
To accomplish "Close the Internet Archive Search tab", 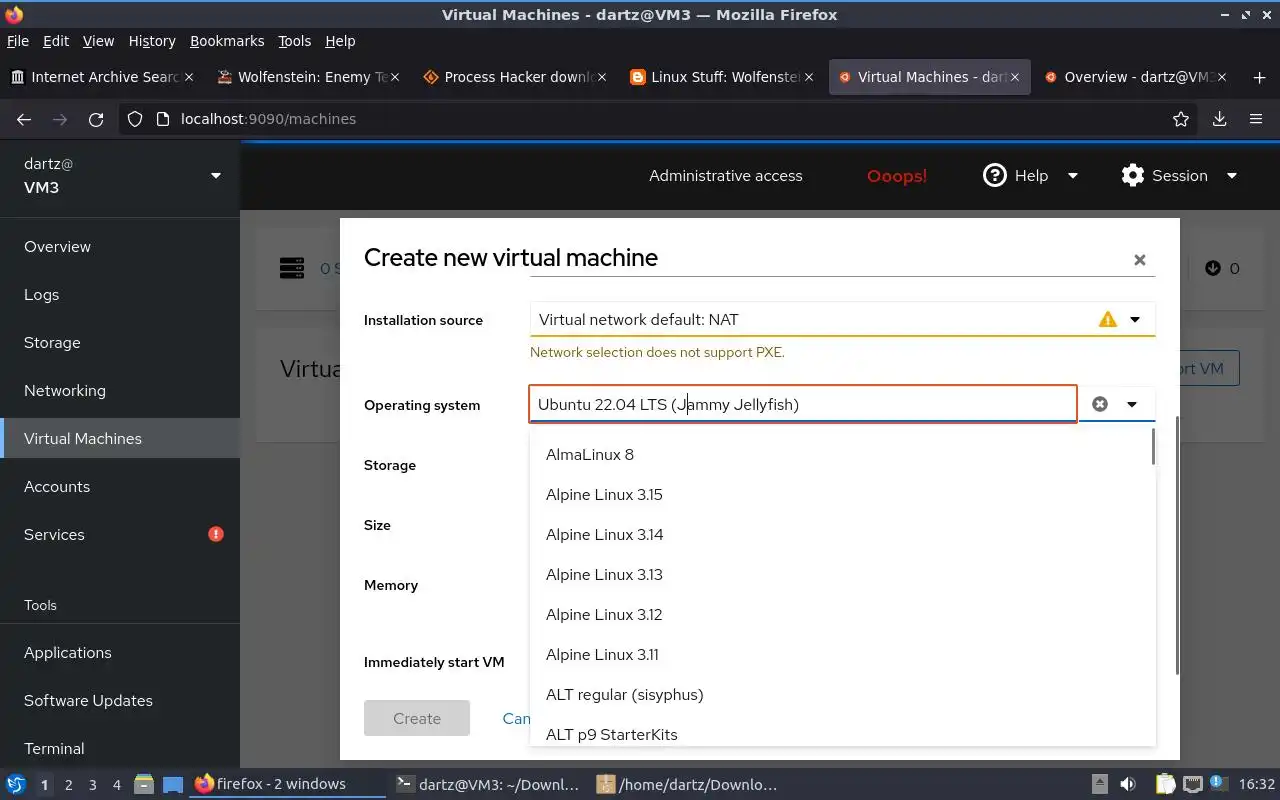I will (x=190, y=77).
